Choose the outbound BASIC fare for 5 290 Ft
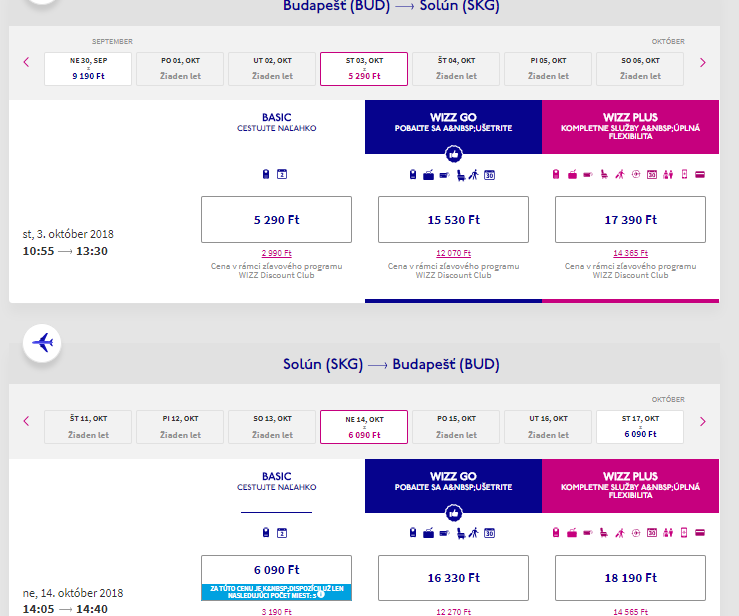The width and height of the screenshot is (739, 616). 276,219
